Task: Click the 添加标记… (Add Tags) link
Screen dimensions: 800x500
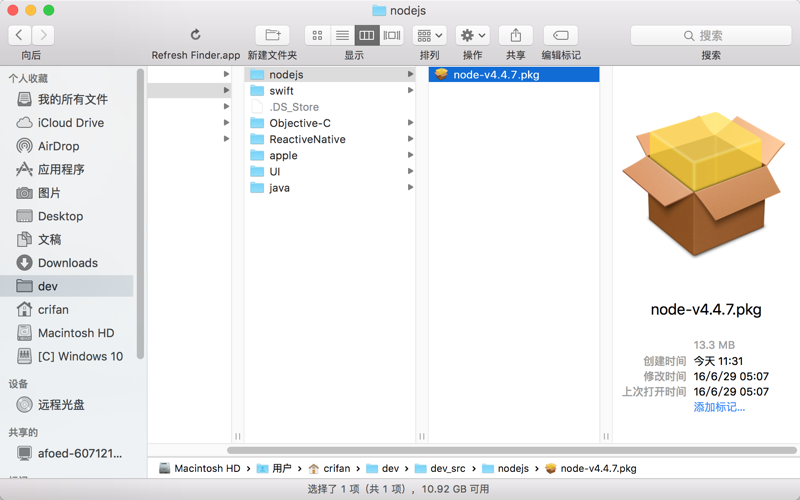Action: point(719,407)
